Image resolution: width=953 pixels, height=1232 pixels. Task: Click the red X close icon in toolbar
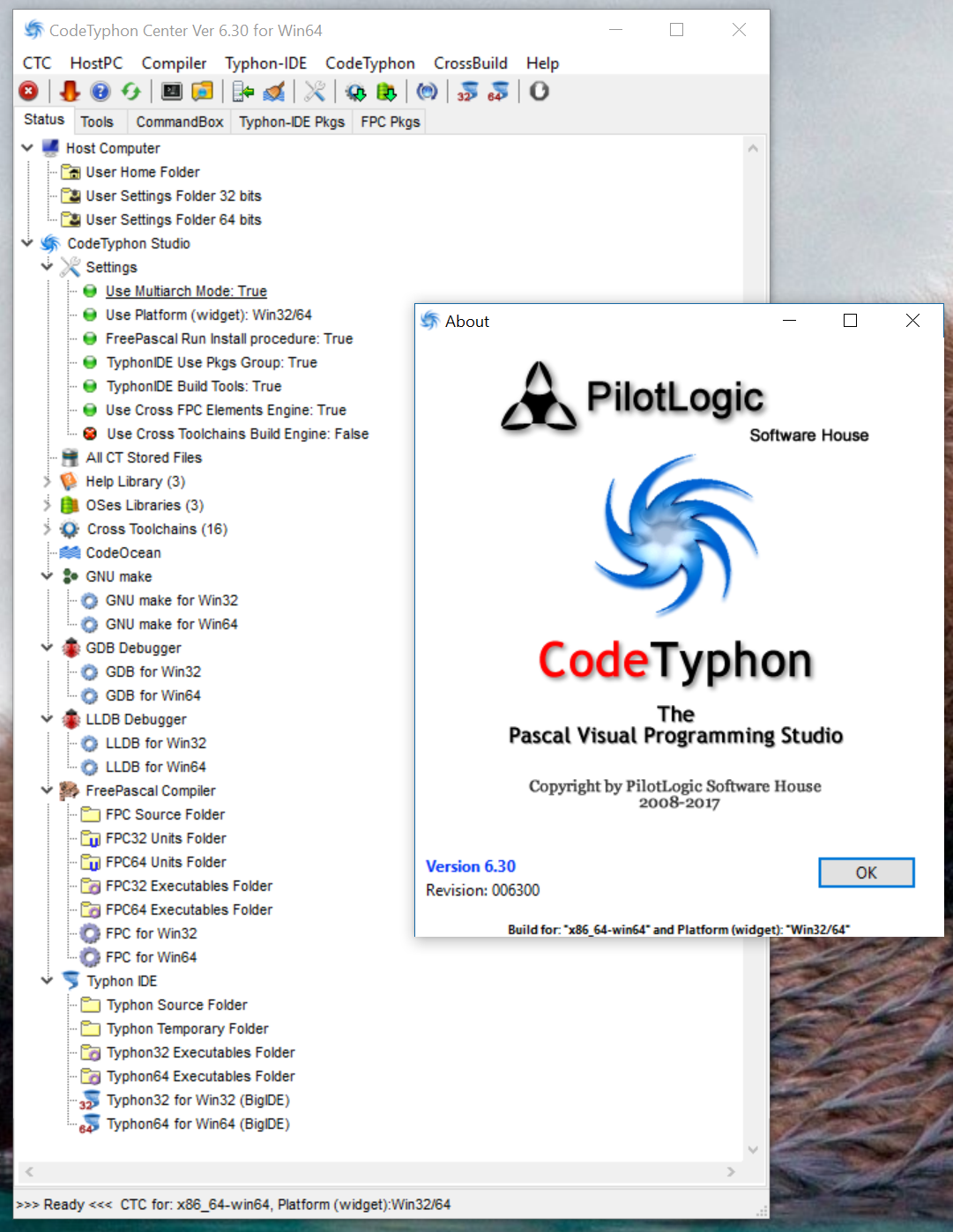pos(29,91)
